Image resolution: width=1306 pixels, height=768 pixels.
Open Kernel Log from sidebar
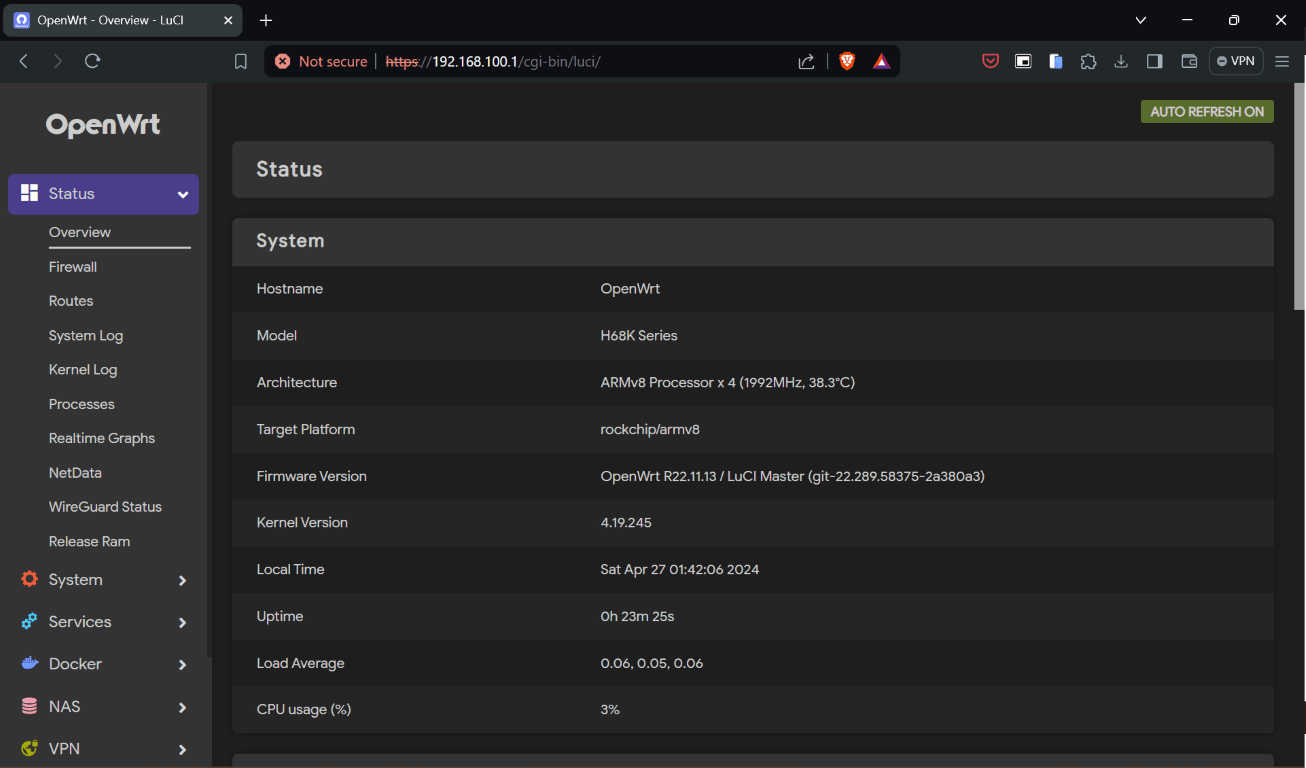83,370
